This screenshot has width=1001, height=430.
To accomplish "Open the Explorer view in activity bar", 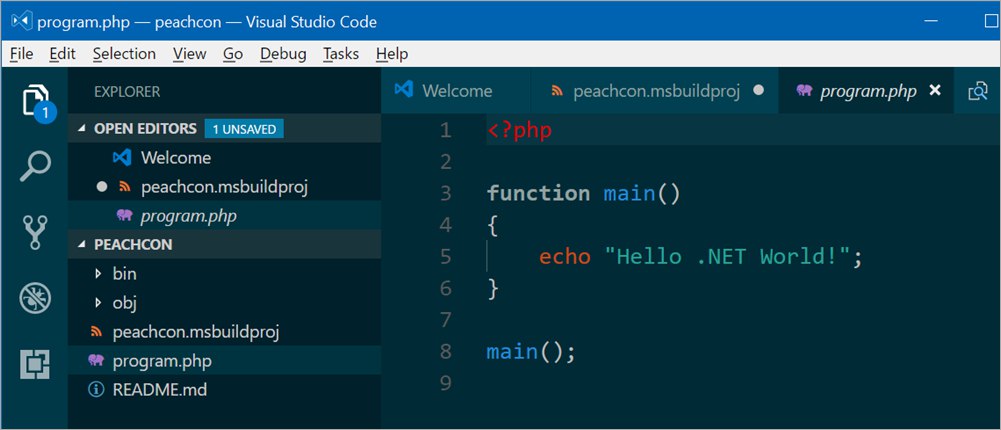I will pyautogui.click(x=35, y=101).
